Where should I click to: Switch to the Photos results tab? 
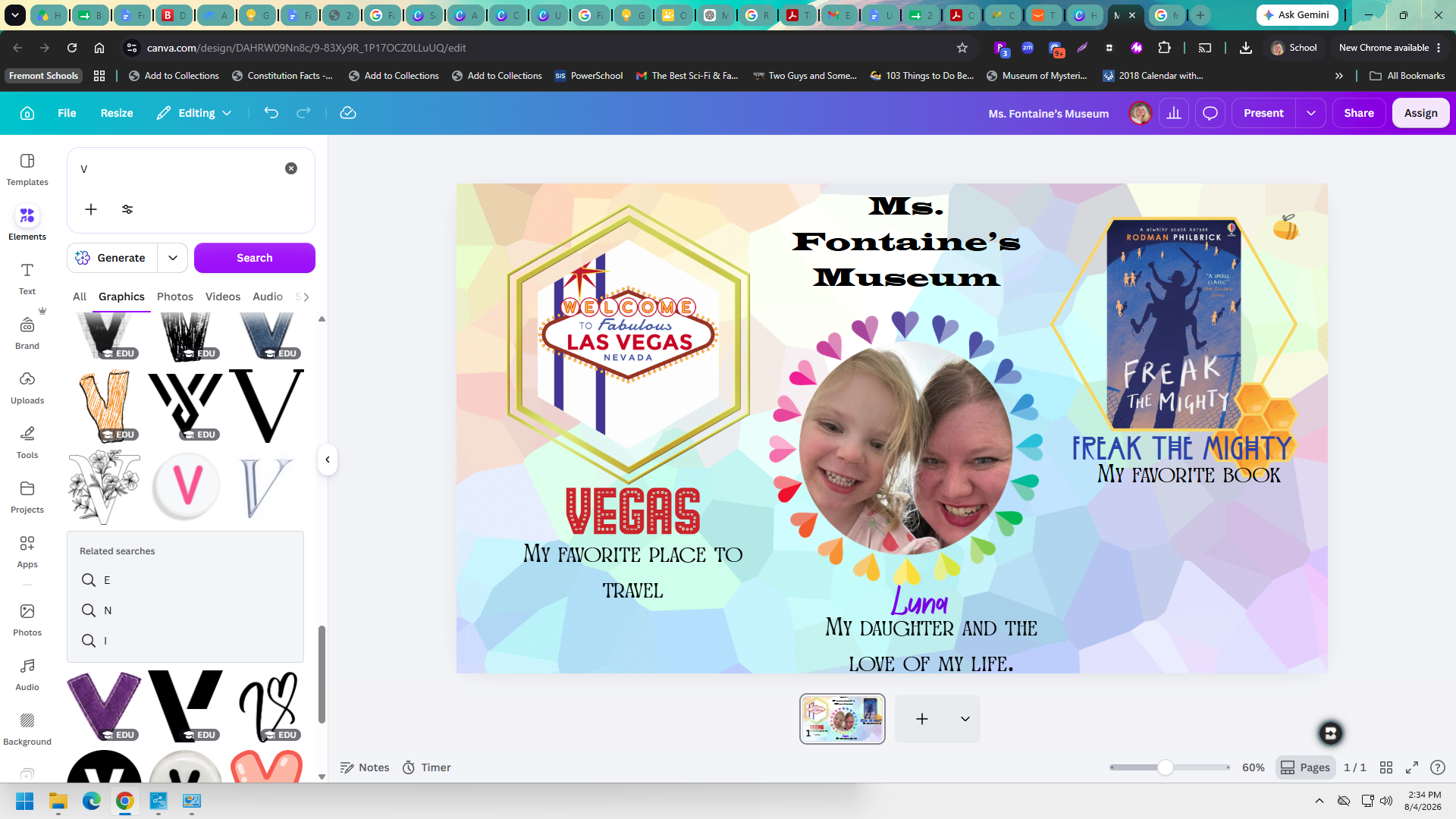(x=175, y=297)
